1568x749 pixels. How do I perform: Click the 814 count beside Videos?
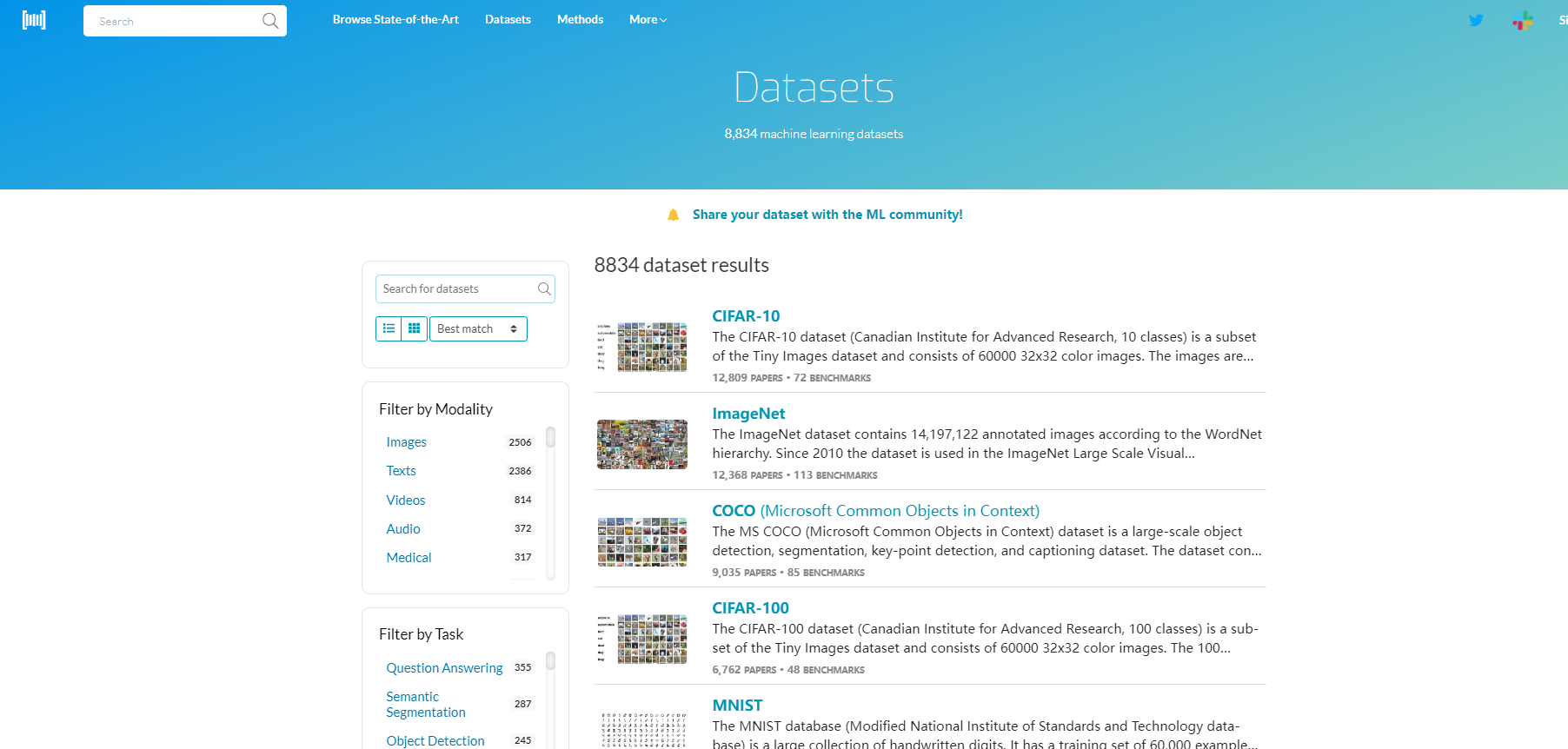[522, 500]
